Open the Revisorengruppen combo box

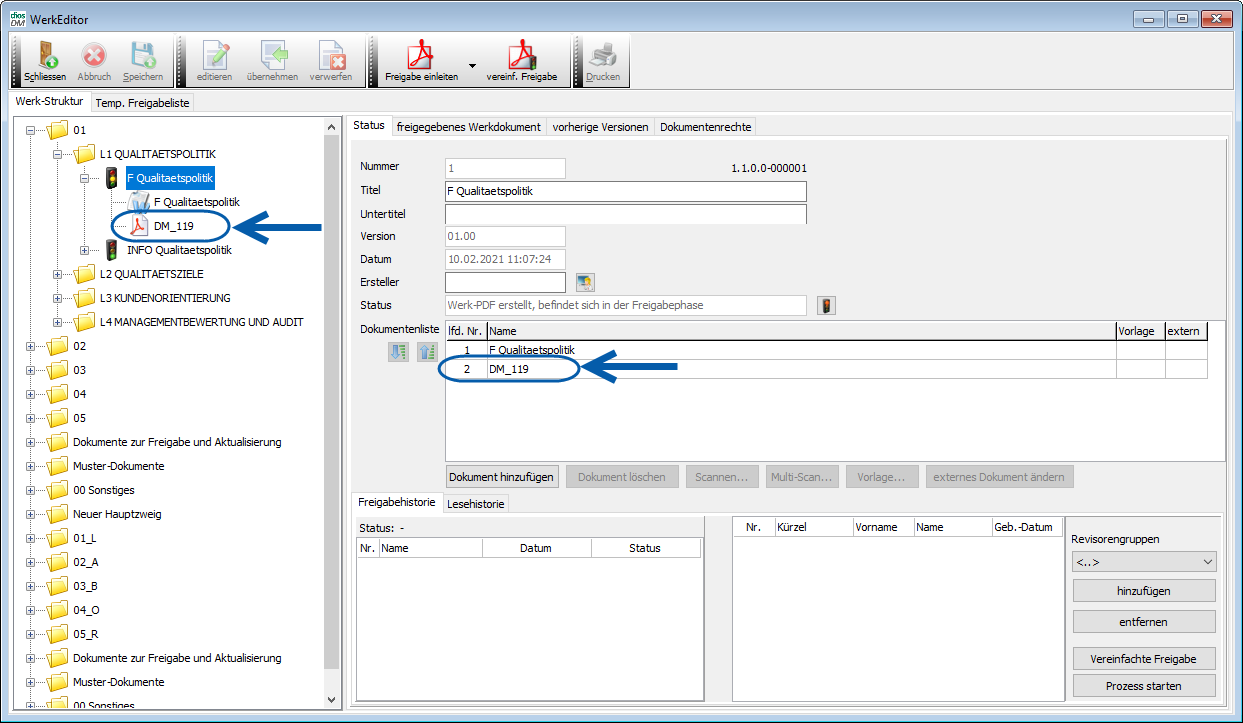click(x=1144, y=562)
